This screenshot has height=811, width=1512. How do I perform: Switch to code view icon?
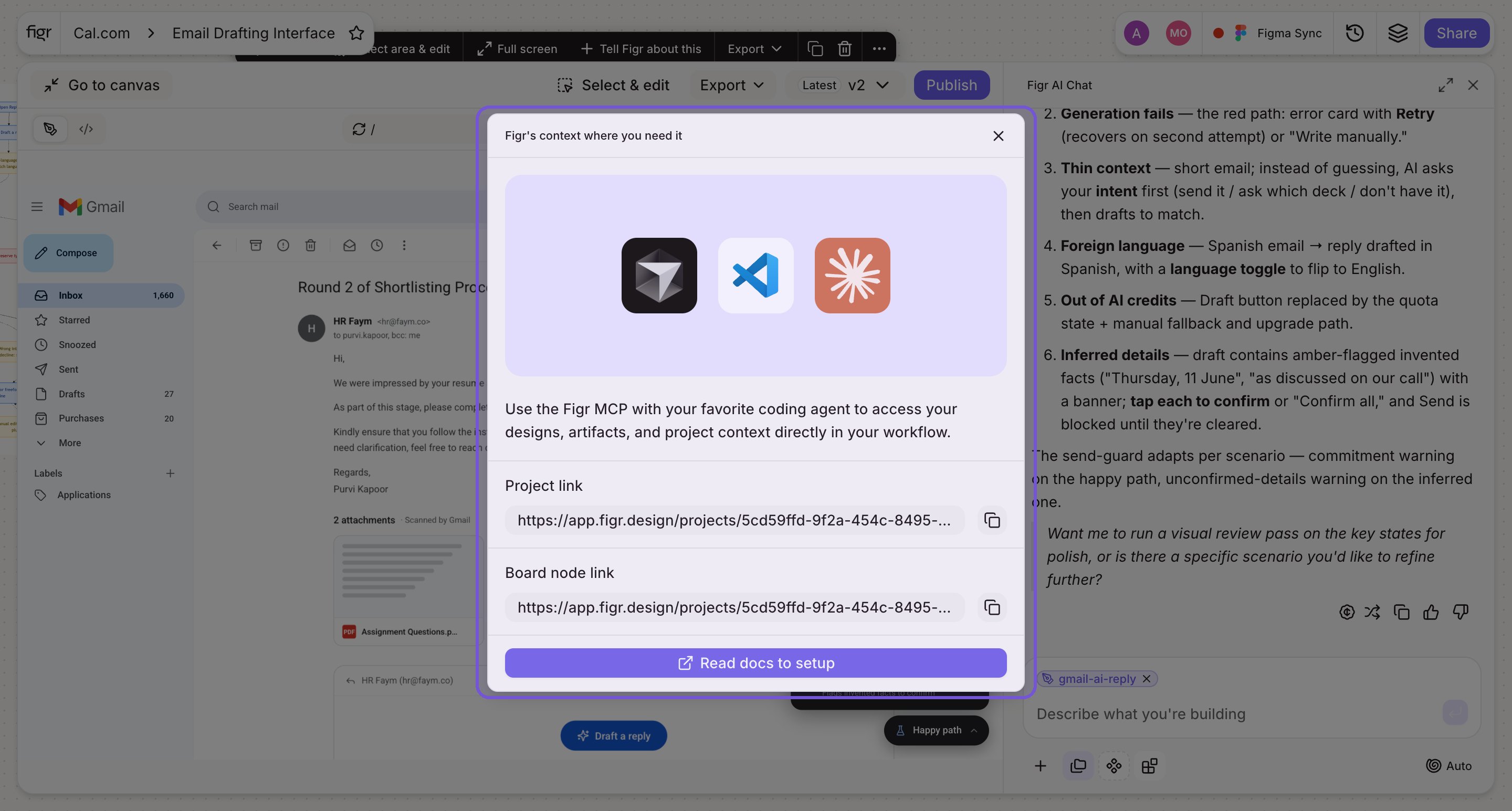[x=86, y=129]
